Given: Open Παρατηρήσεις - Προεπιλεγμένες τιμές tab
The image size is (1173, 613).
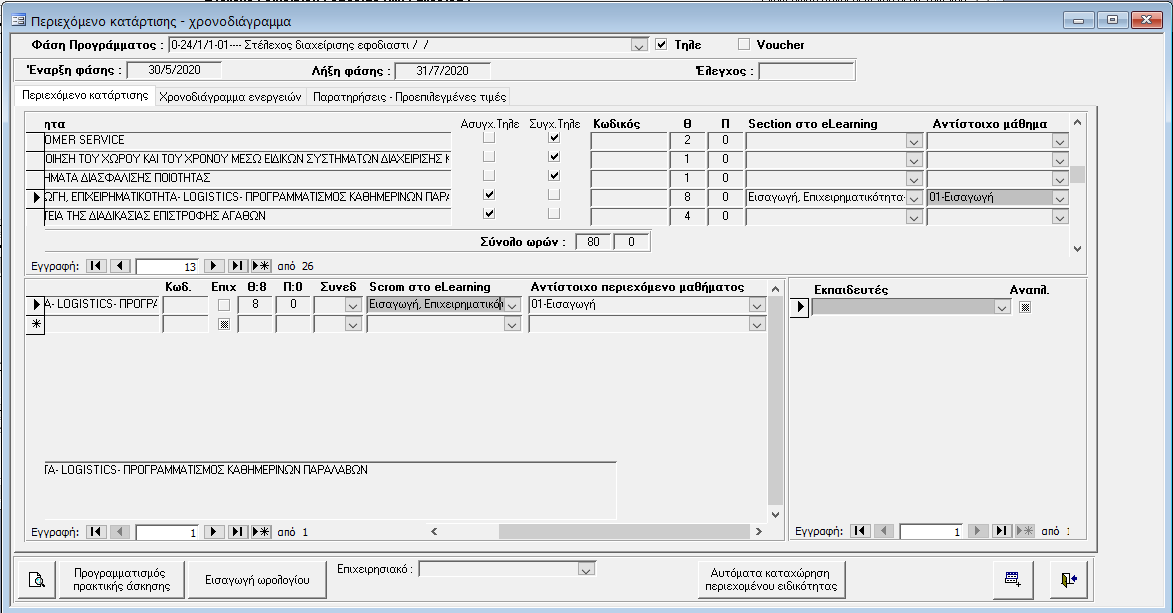Looking at the screenshot, I should pos(409,97).
